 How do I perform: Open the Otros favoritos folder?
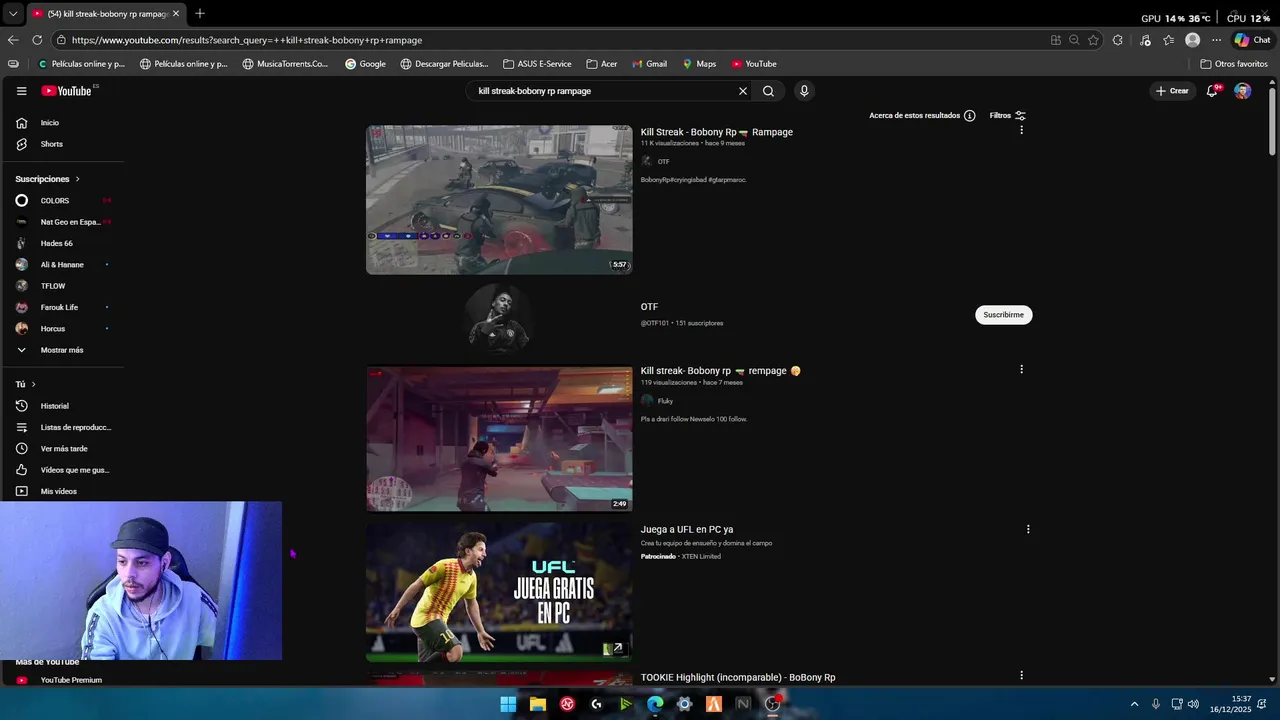point(1234,64)
